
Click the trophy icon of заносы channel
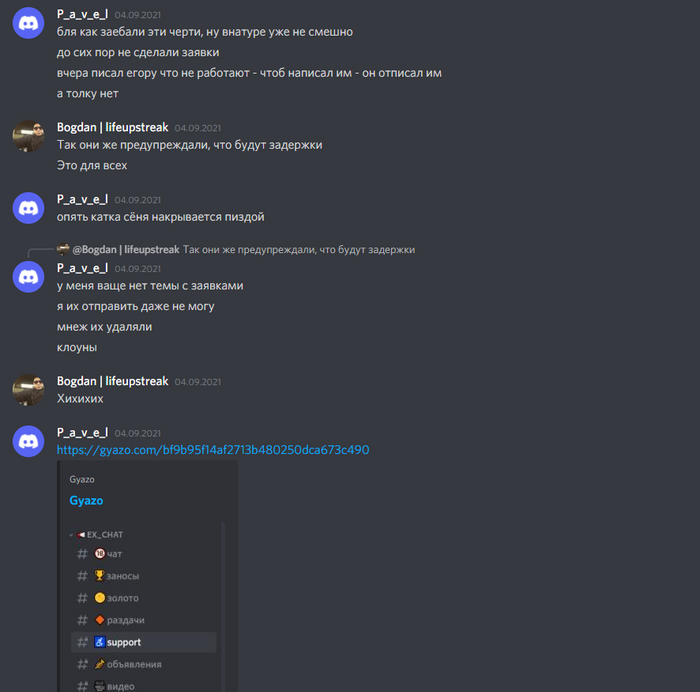[99, 575]
